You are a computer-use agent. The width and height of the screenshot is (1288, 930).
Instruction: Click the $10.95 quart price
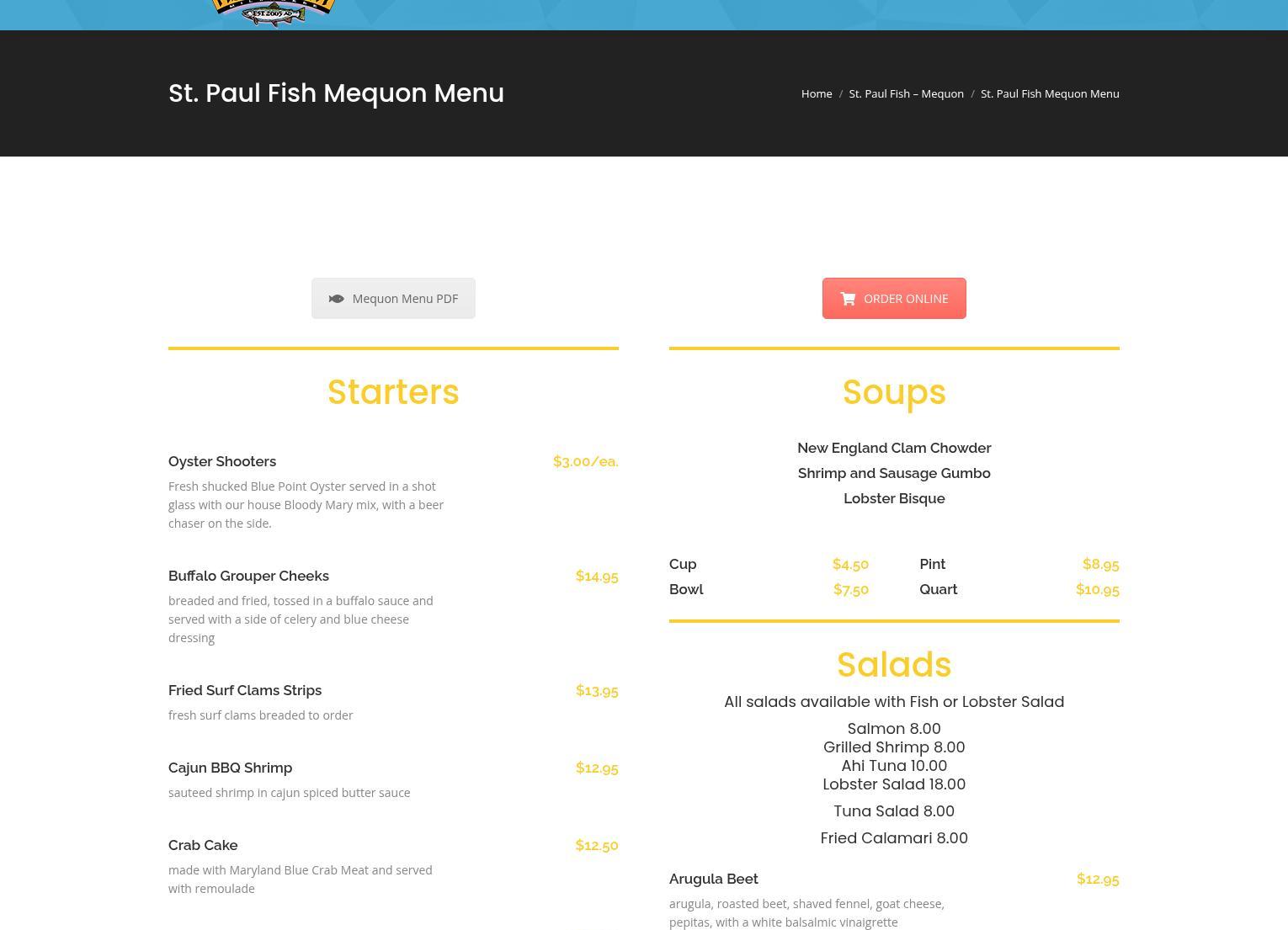pos(1098,589)
